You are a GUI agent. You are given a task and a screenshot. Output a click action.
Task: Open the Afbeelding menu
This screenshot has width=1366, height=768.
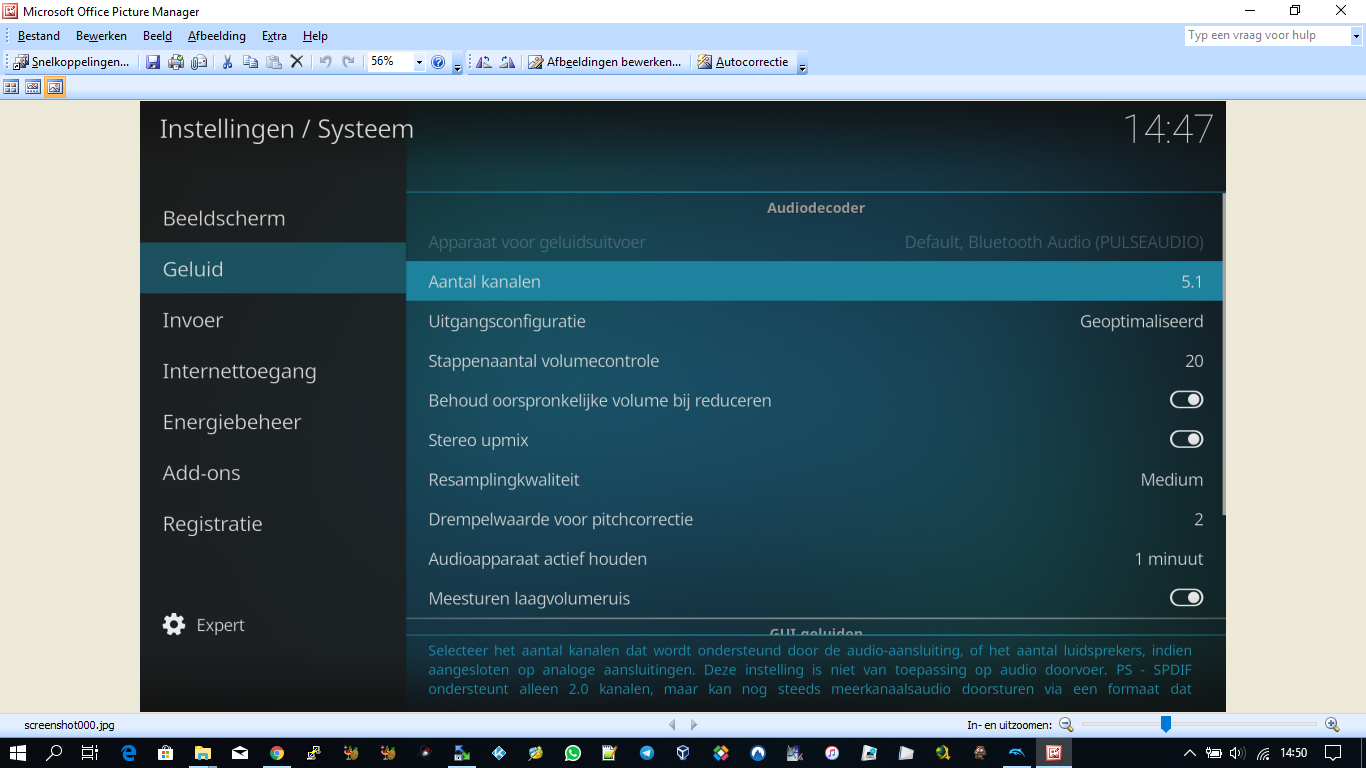tap(217, 36)
